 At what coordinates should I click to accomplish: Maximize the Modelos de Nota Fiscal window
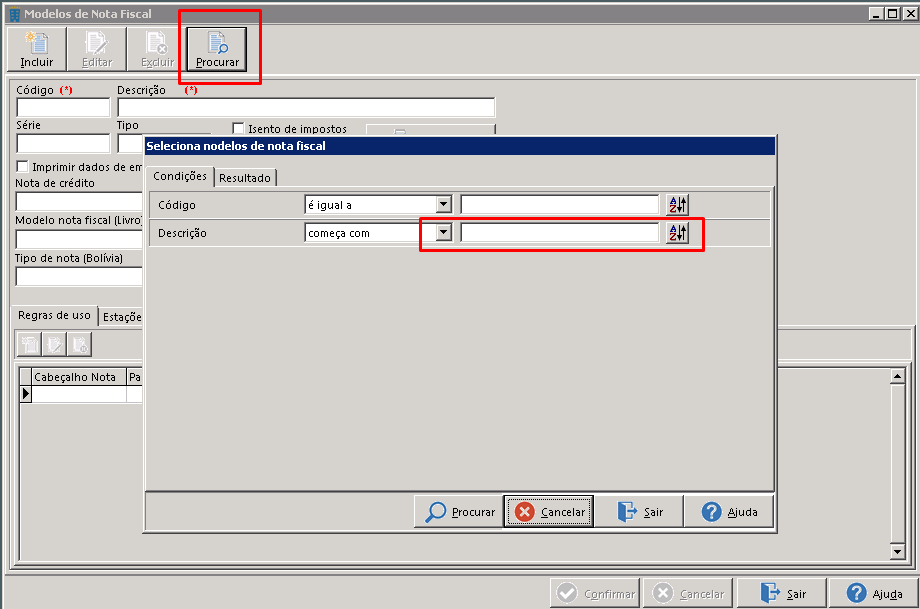[x=892, y=13]
